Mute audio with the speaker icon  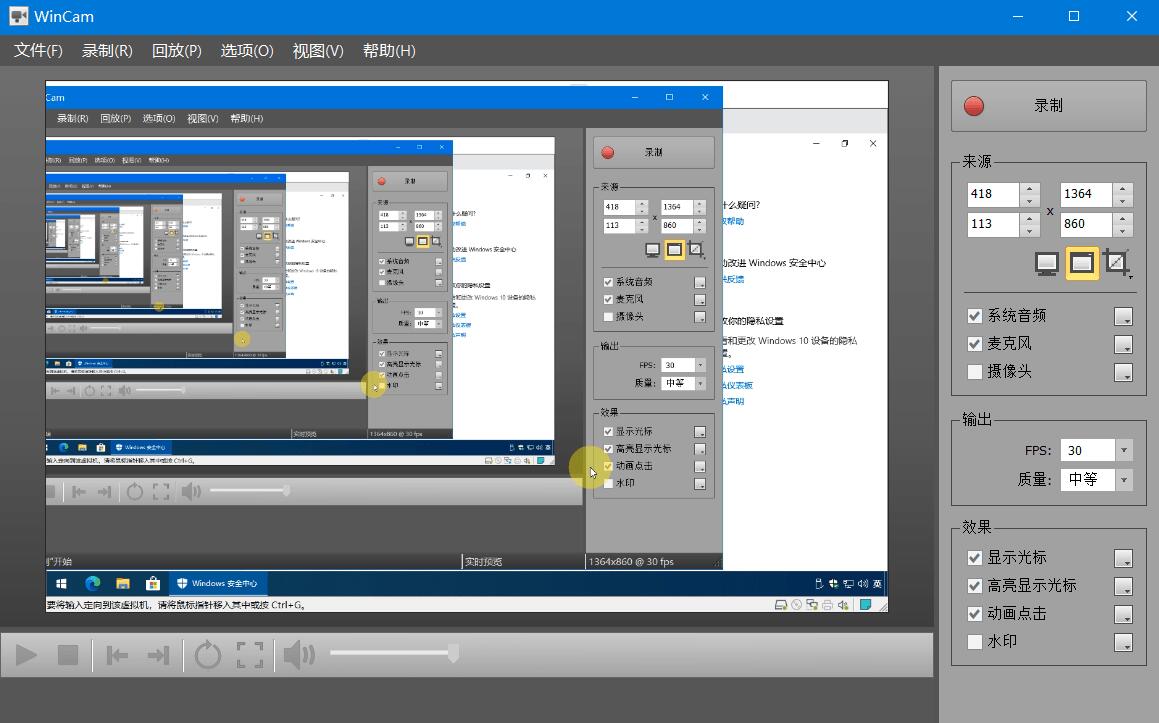tap(299, 654)
